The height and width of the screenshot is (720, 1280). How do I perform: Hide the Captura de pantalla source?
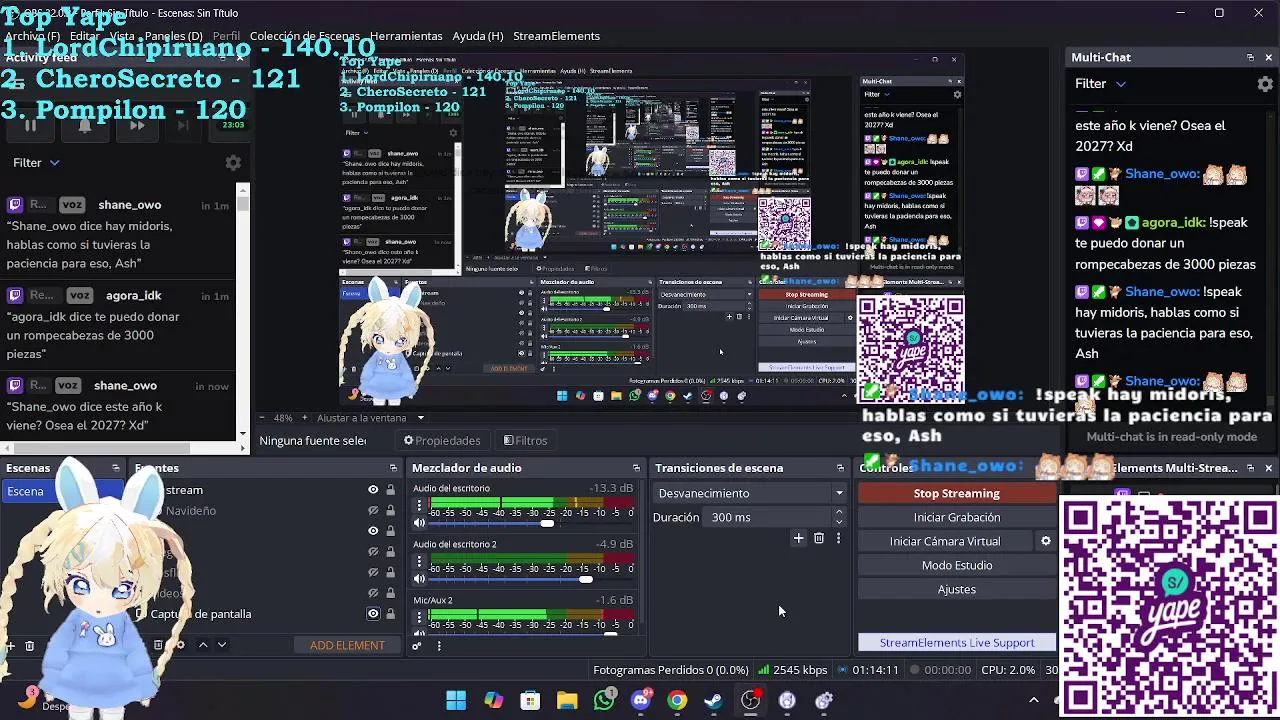point(373,614)
